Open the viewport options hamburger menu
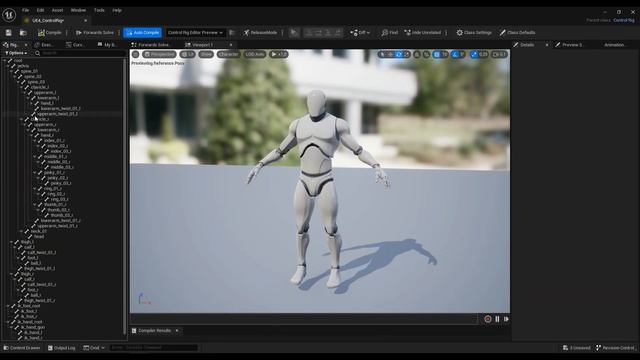Viewport: 640px width, 360px height. pyautogui.click(x=136, y=54)
